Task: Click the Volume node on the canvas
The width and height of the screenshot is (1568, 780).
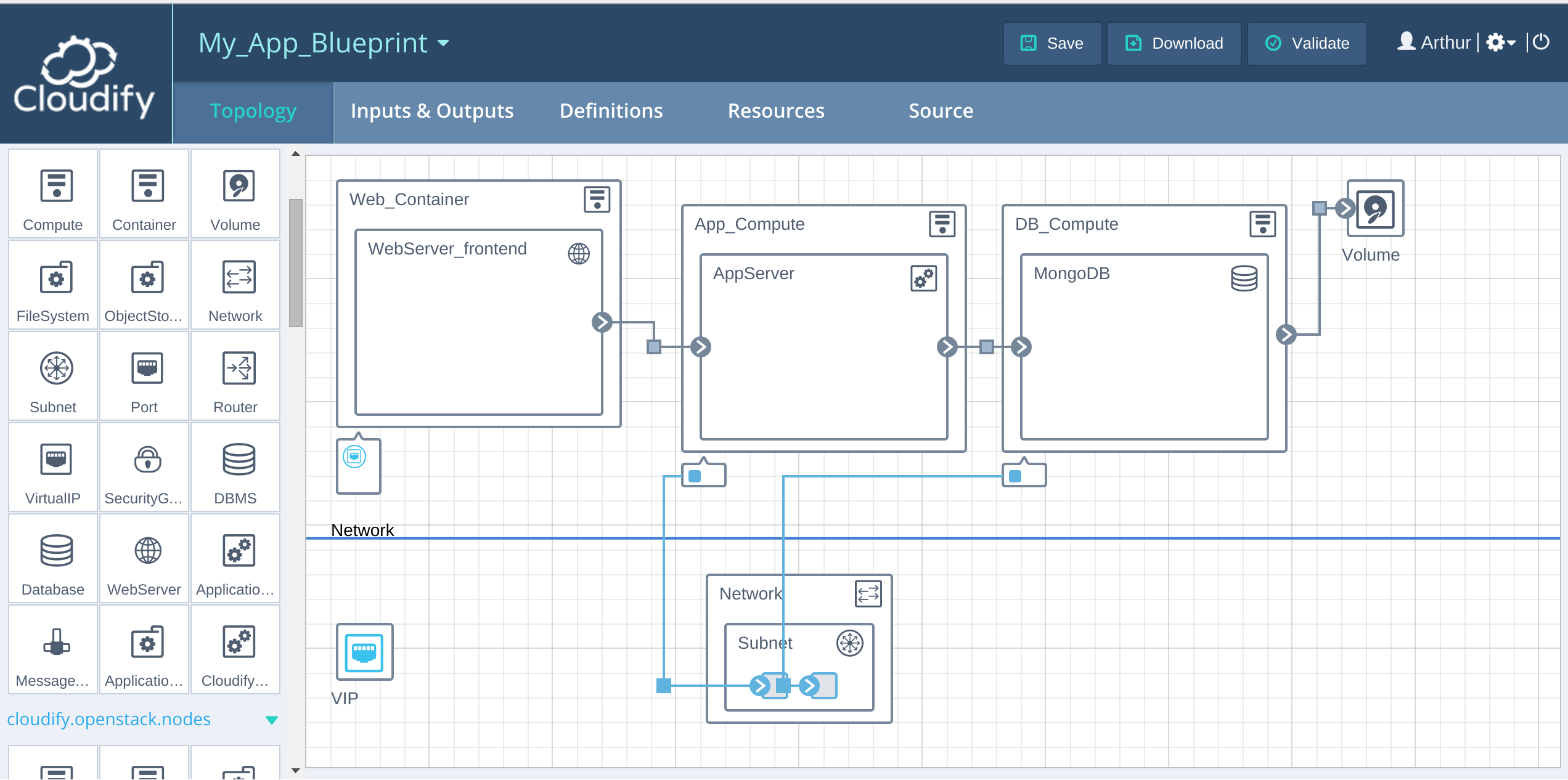Action: tap(1374, 209)
